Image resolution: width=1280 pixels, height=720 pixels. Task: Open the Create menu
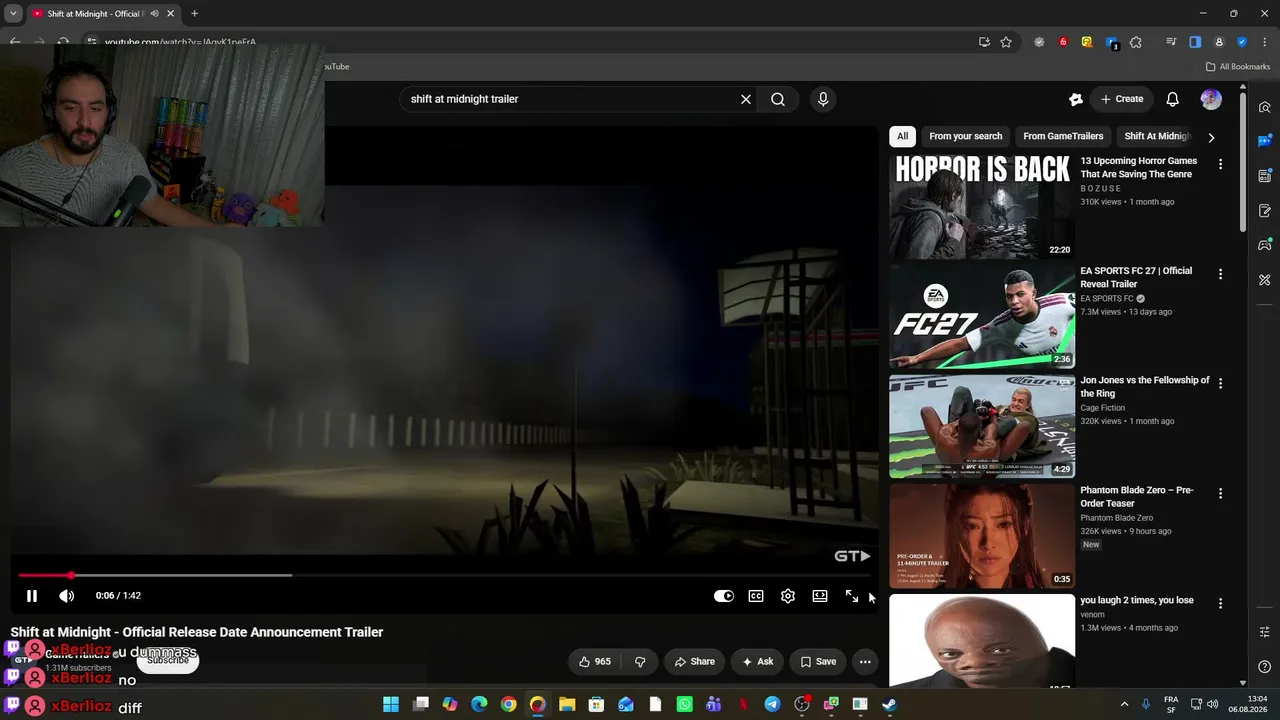click(1122, 99)
